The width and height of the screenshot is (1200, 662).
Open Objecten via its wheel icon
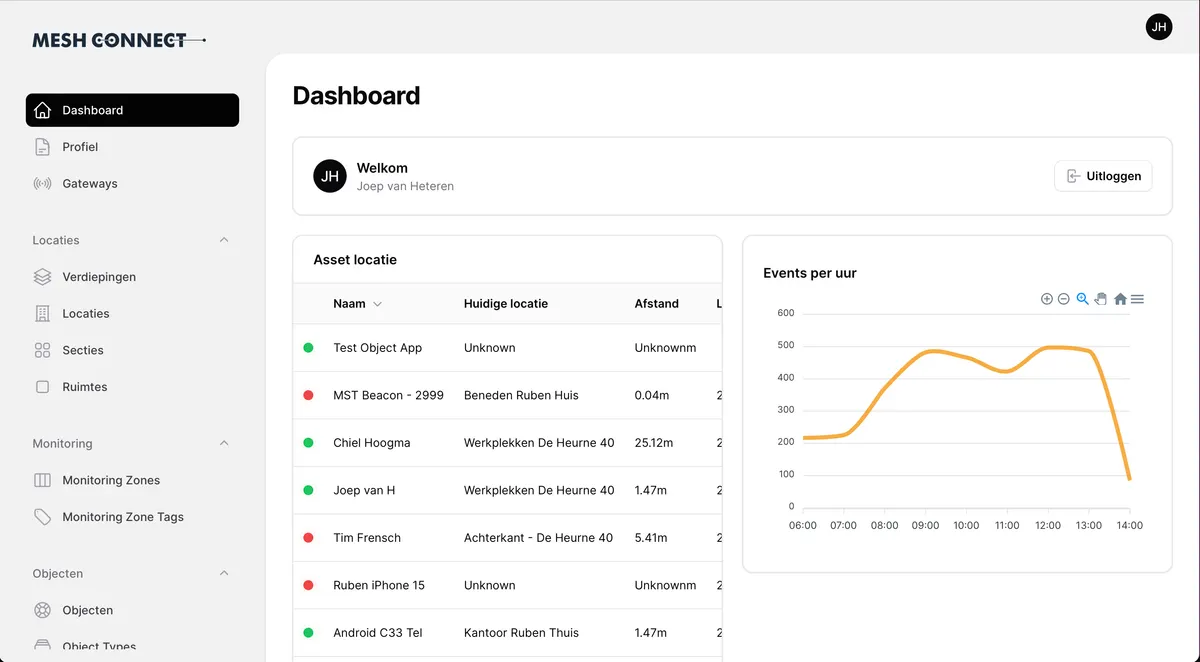42,609
